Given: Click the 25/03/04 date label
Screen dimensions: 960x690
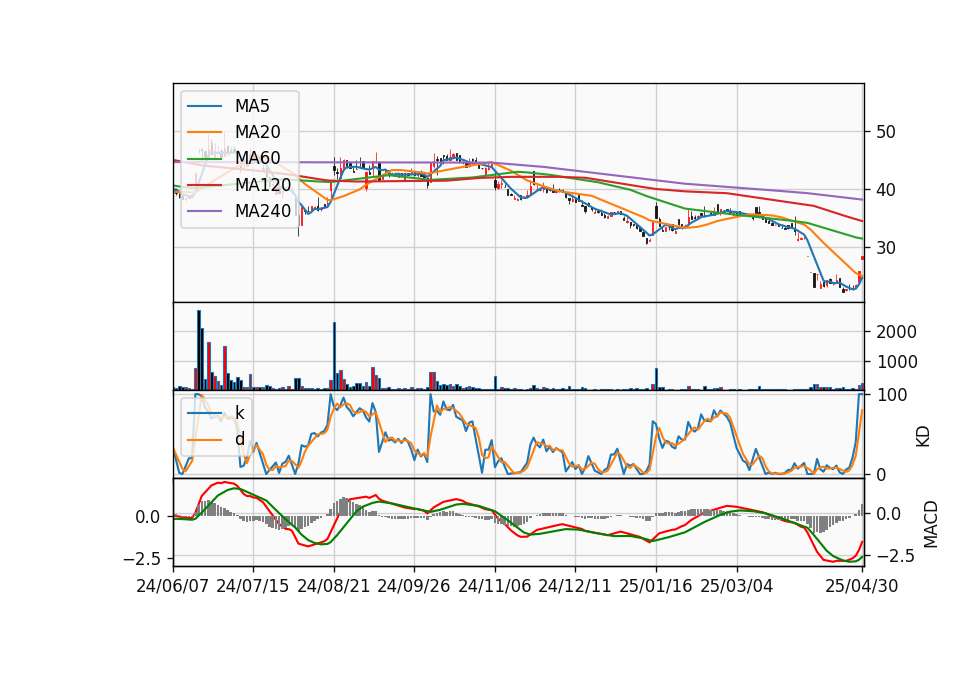Looking at the screenshot, I should click(736, 586).
